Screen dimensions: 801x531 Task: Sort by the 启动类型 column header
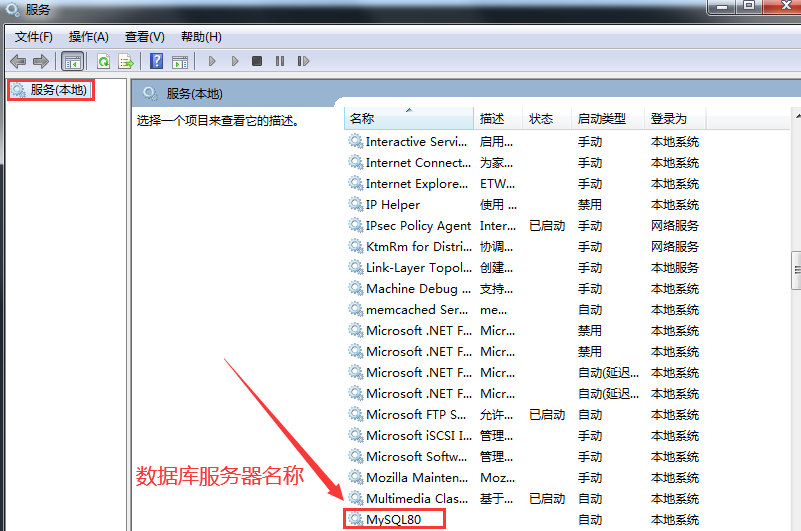[608, 119]
